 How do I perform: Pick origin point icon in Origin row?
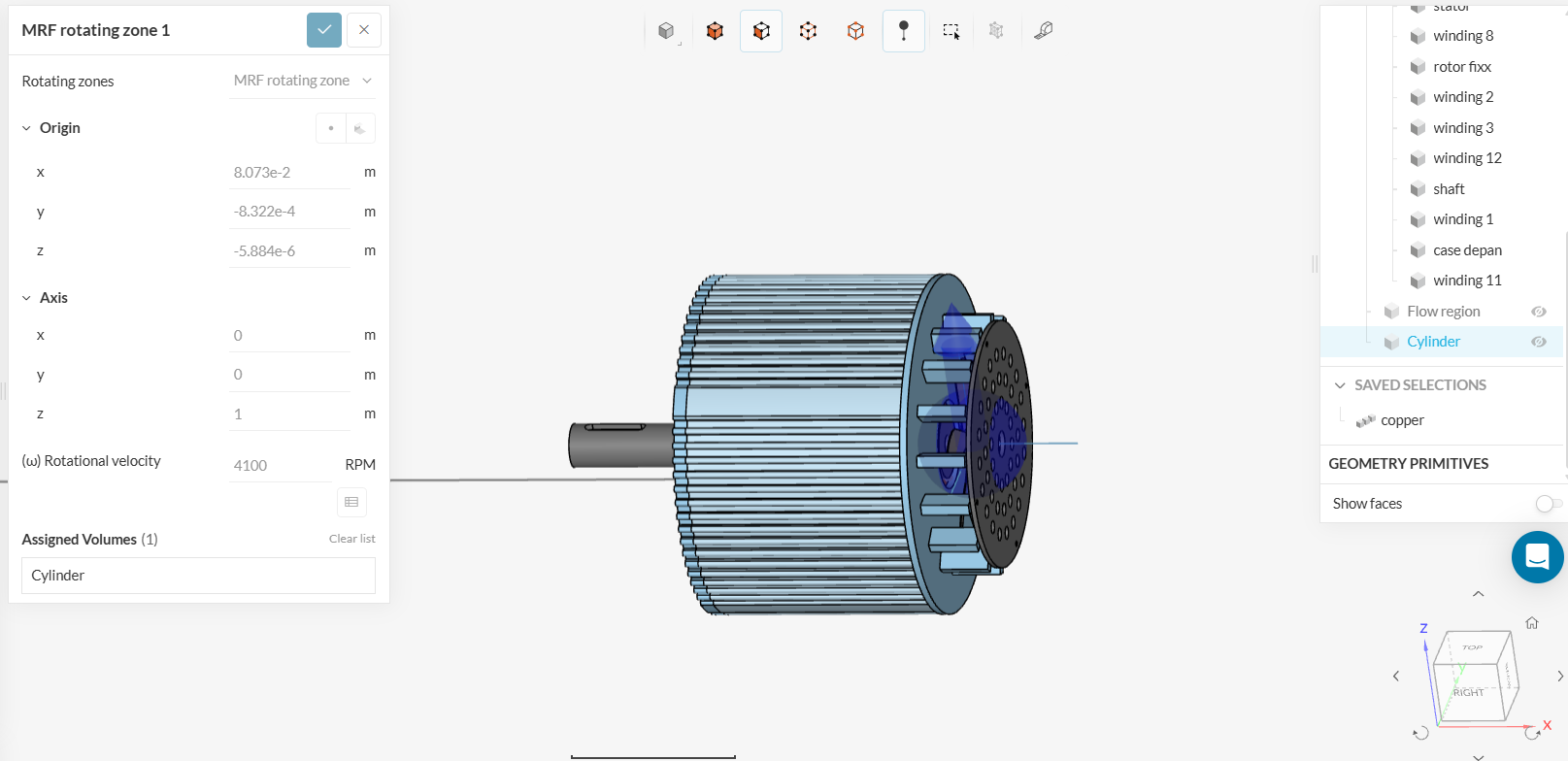click(x=331, y=128)
